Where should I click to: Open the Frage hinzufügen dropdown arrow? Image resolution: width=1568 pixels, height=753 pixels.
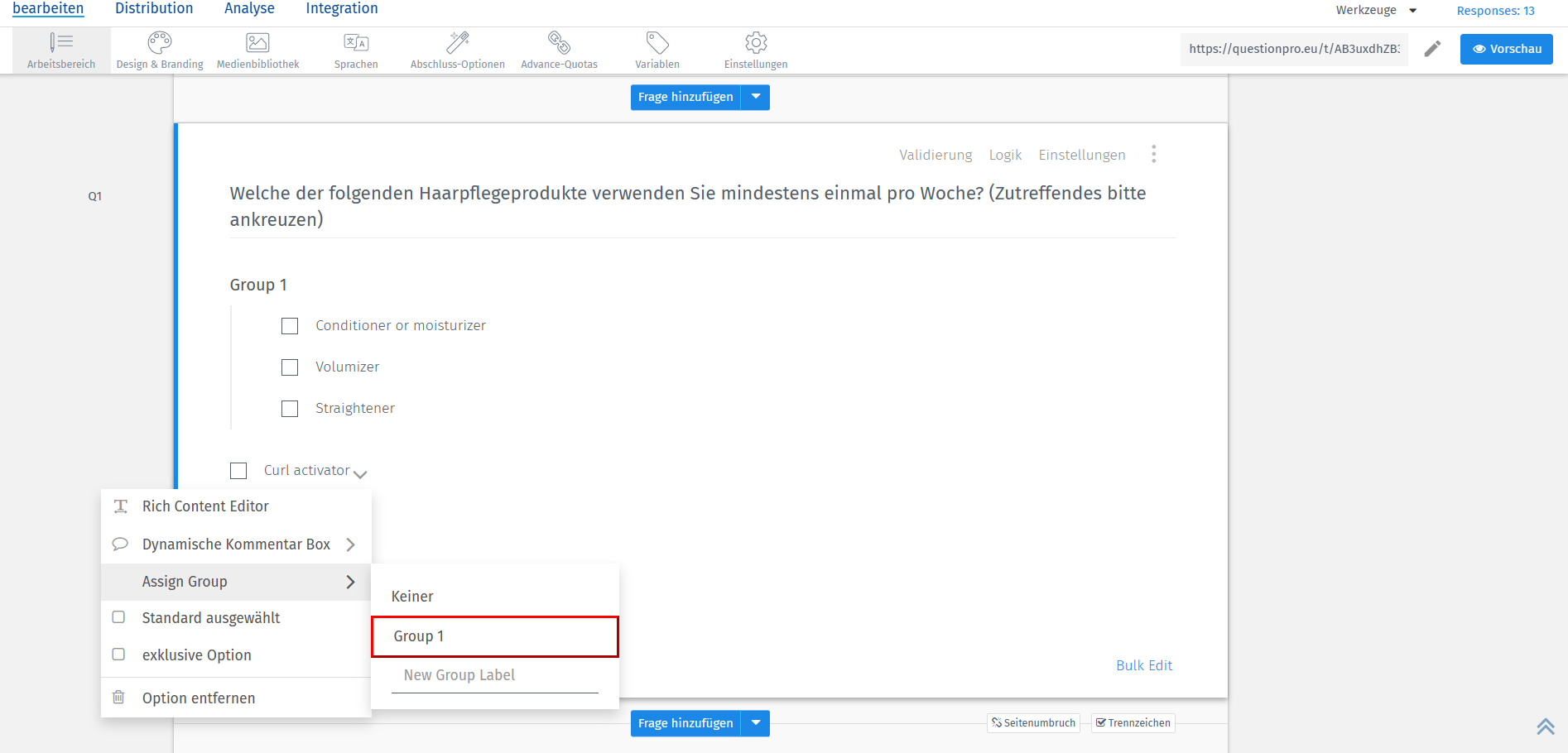pyautogui.click(x=754, y=97)
